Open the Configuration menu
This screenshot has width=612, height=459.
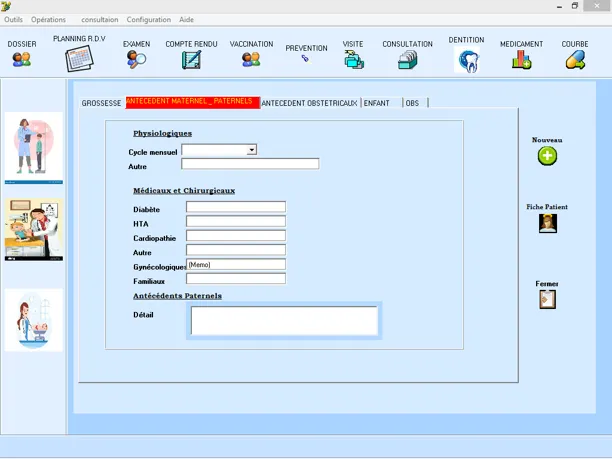148,19
